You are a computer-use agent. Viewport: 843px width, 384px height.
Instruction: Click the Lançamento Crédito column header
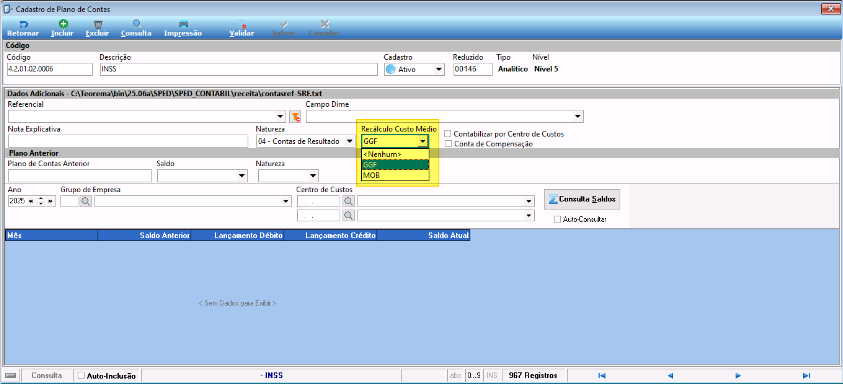click(330, 235)
